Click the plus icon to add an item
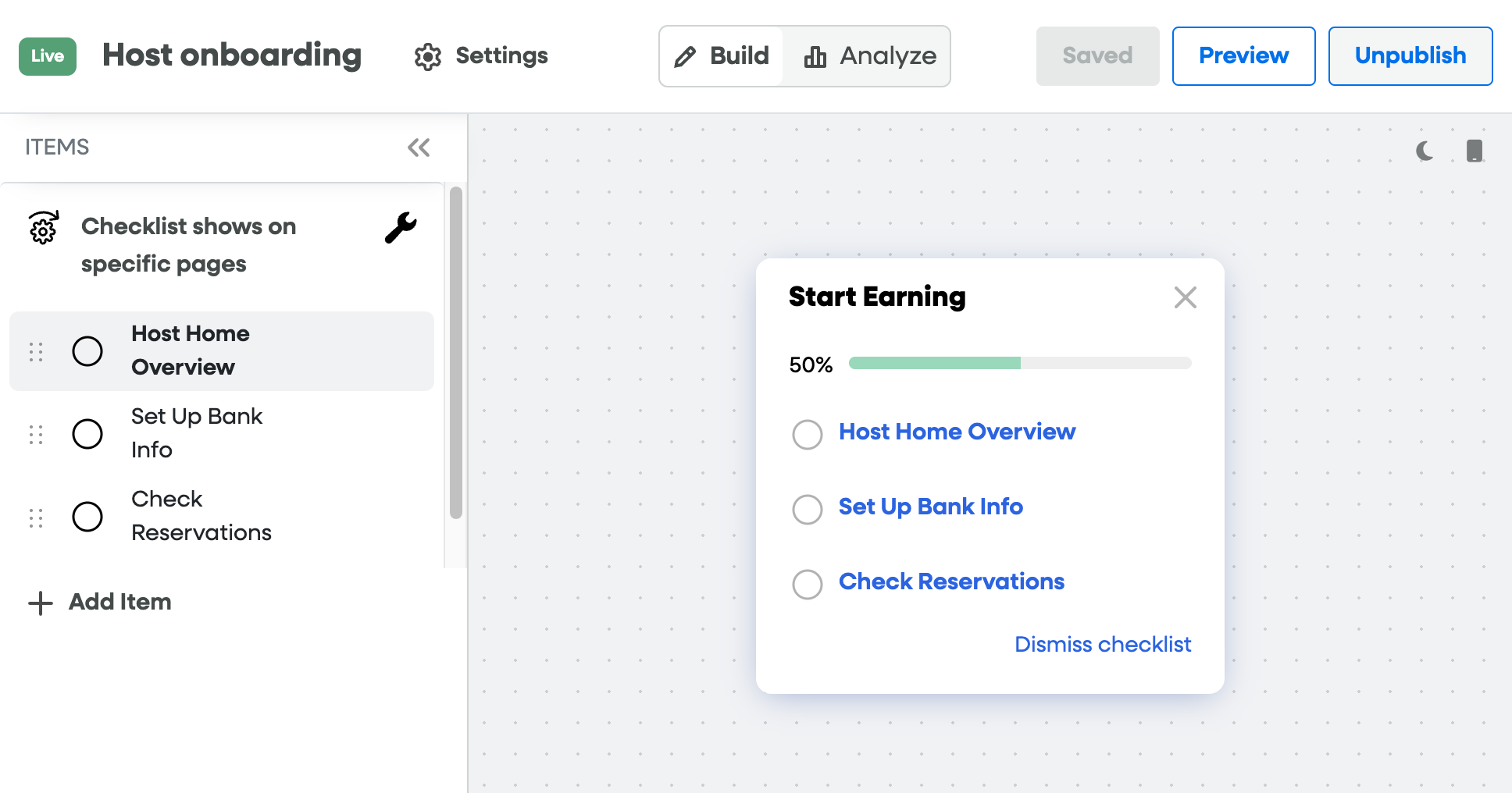This screenshot has height=793, width=1512. pyautogui.click(x=41, y=603)
